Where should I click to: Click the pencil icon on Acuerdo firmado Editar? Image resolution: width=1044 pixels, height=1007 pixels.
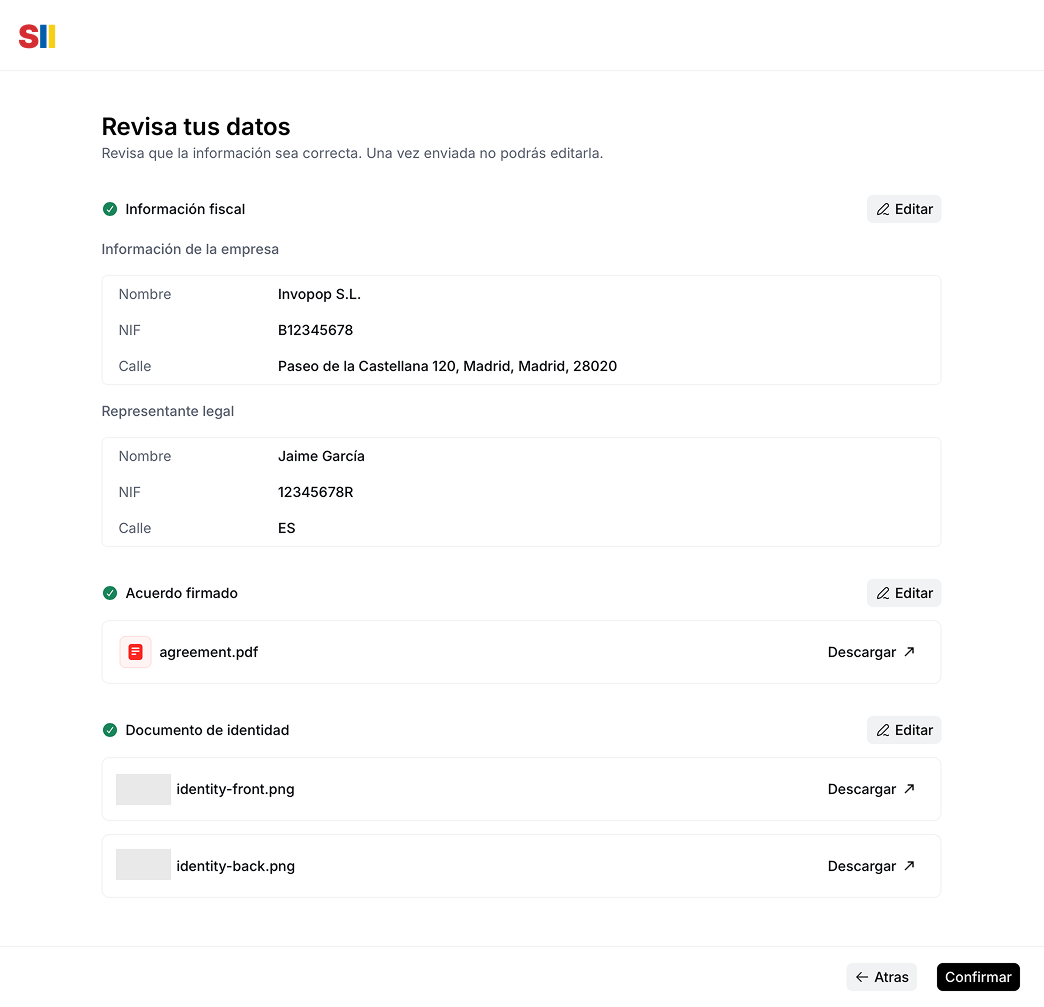(x=883, y=593)
